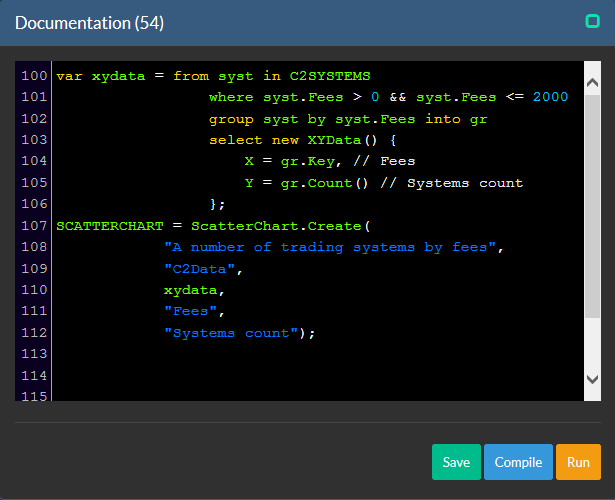Place cursor on 'C2SYSTEMS' in line 100
This screenshot has height=500, width=615.
pyautogui.click(x=330, y=76)
